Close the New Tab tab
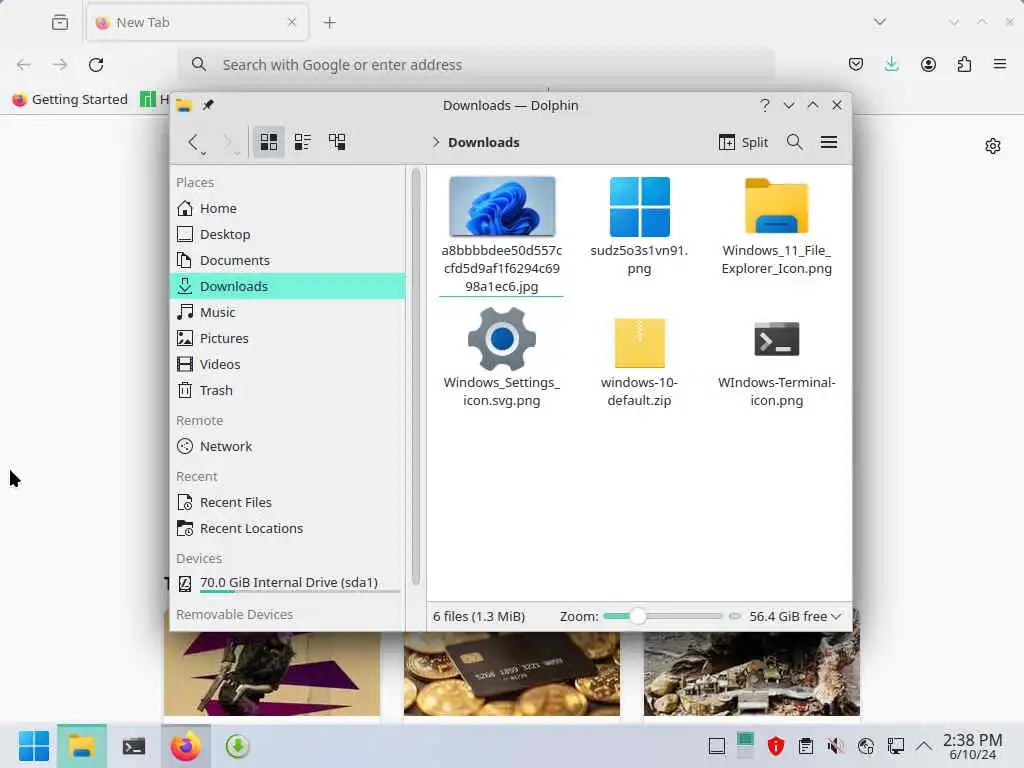 [292, 22]
